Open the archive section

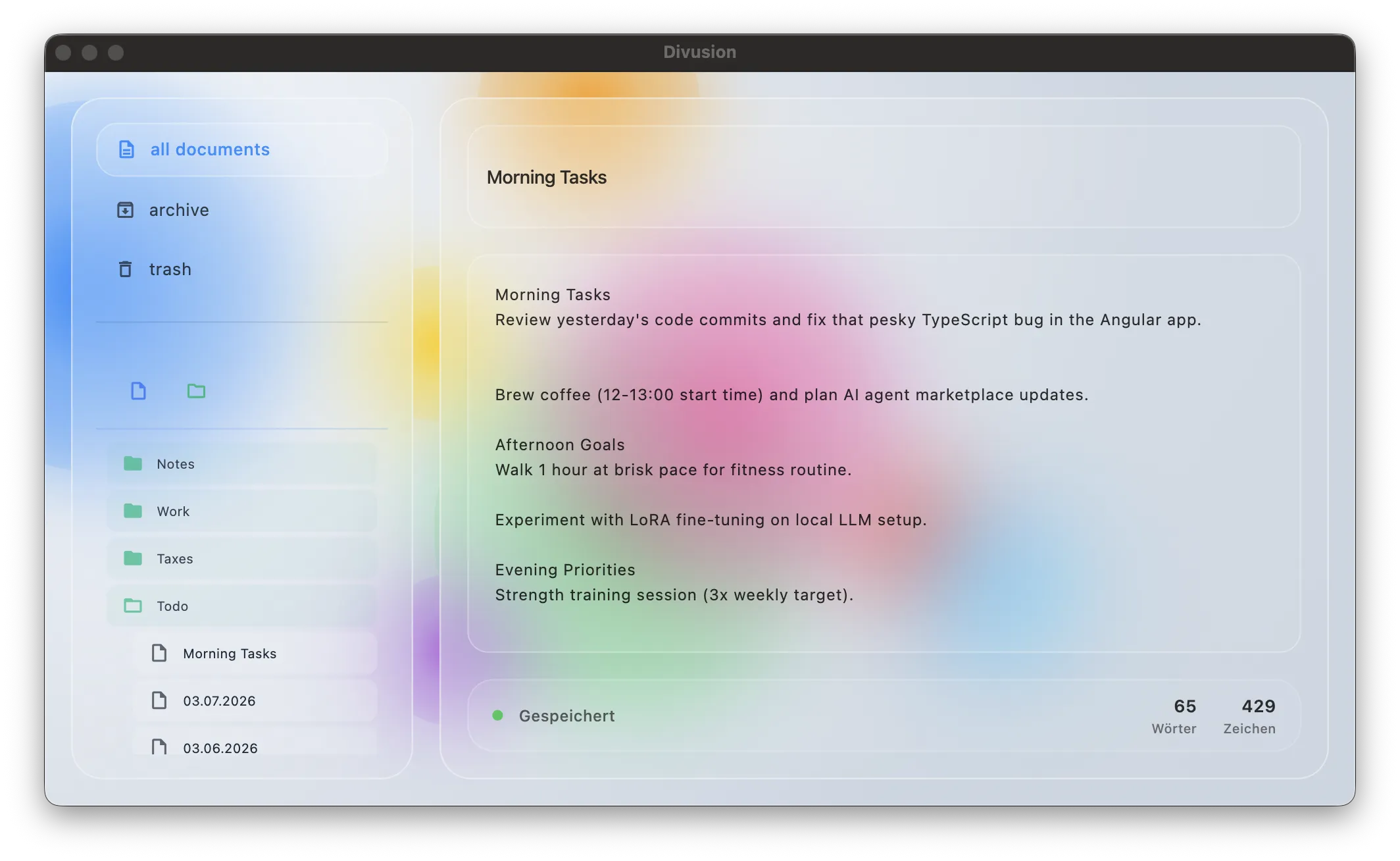point(179,210)
